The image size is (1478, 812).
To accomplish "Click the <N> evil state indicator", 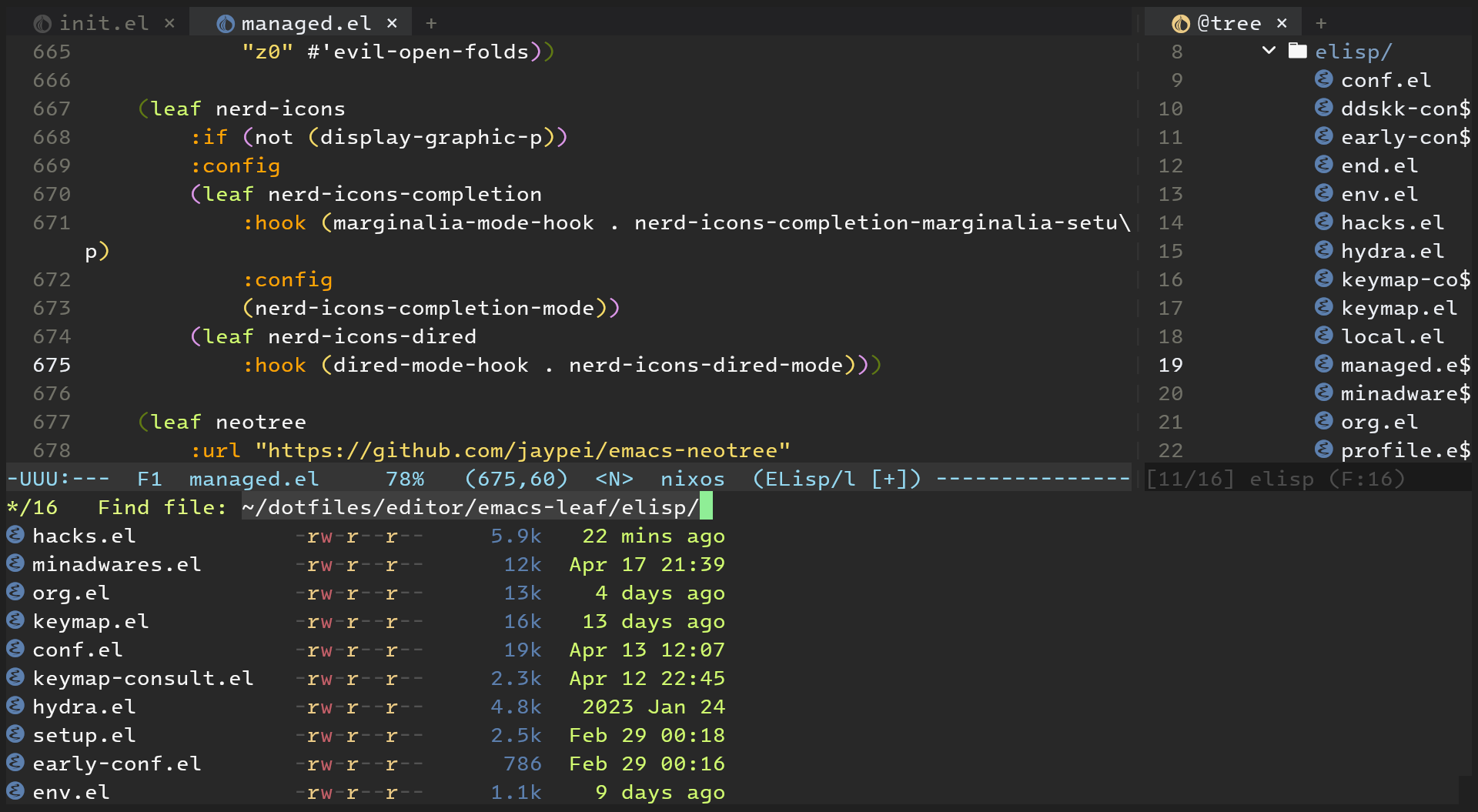I will (x=614, y=479).
